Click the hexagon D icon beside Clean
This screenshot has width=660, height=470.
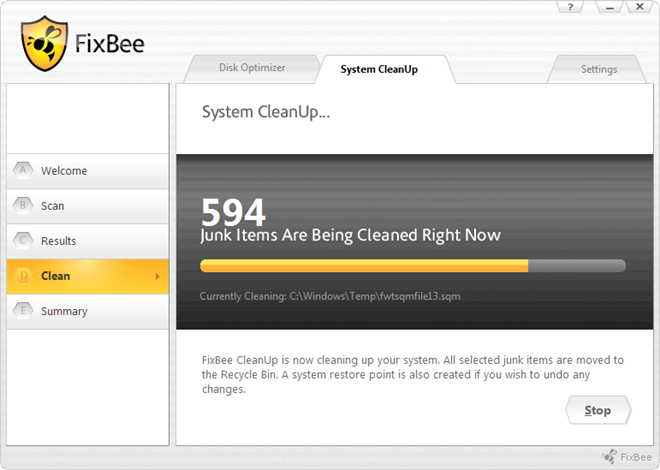click(23, 276)
